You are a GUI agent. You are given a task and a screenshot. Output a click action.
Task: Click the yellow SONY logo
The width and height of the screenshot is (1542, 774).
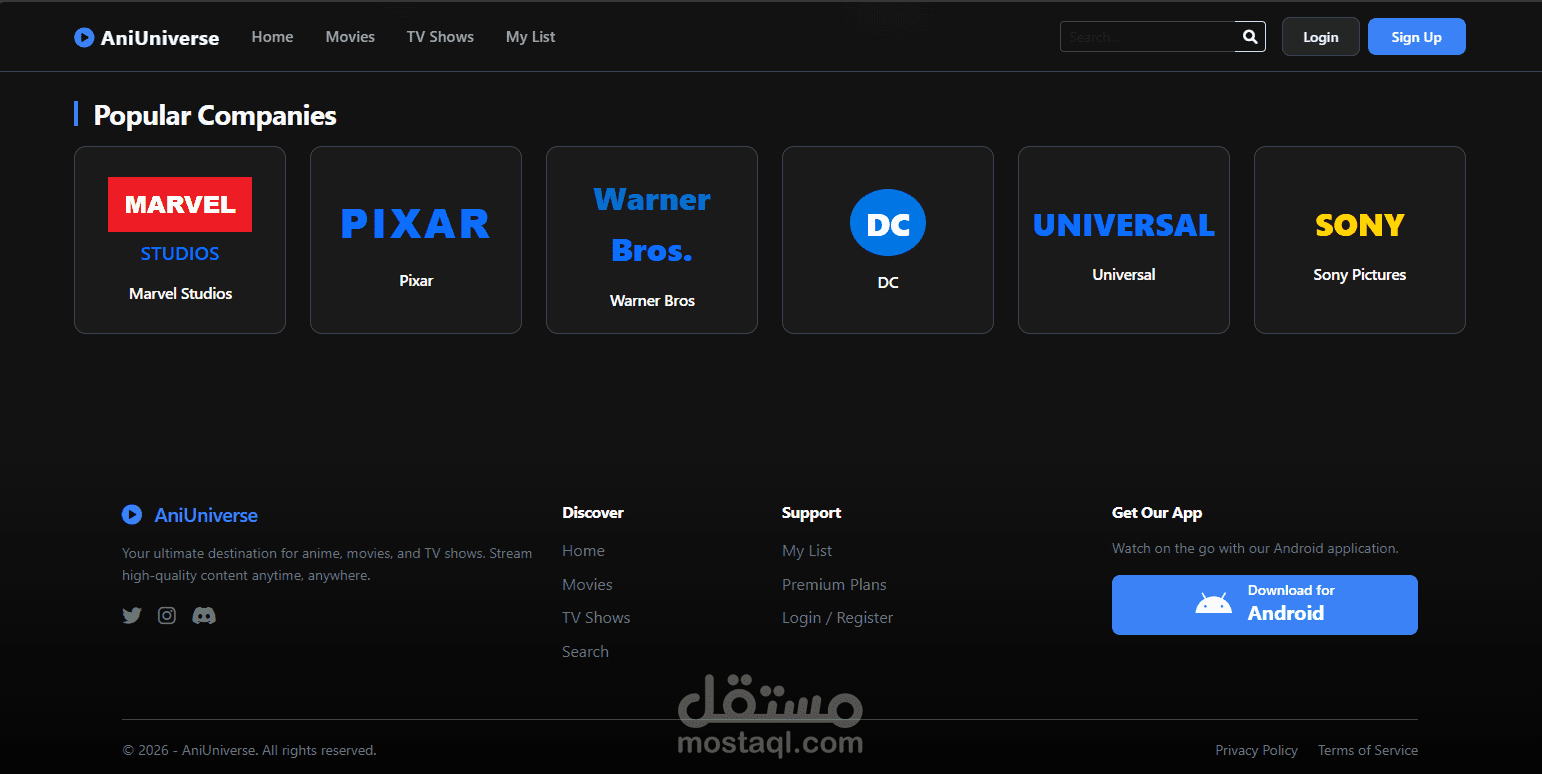click(1360, 225)
